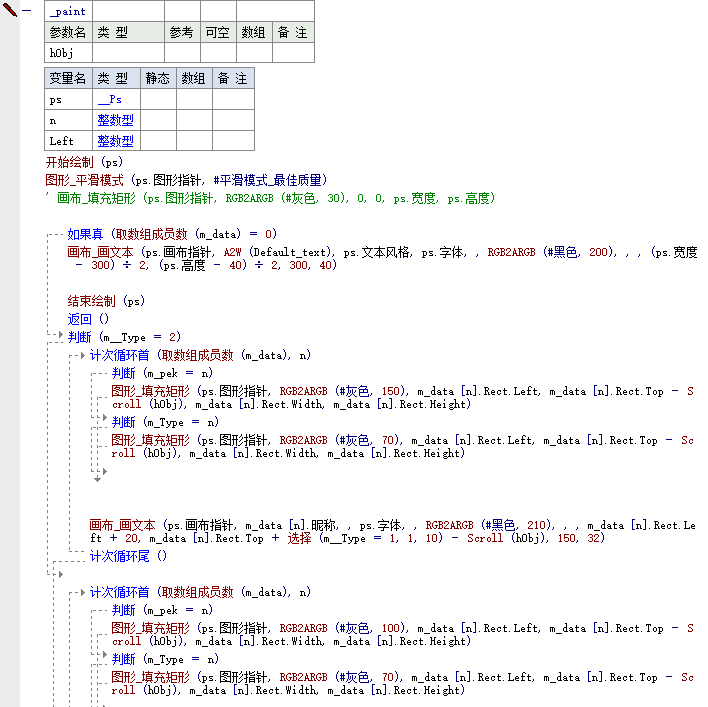Viewport: 708px width, 707px height.
Task: Select the n variable name cell
Action: pos(68,121)
